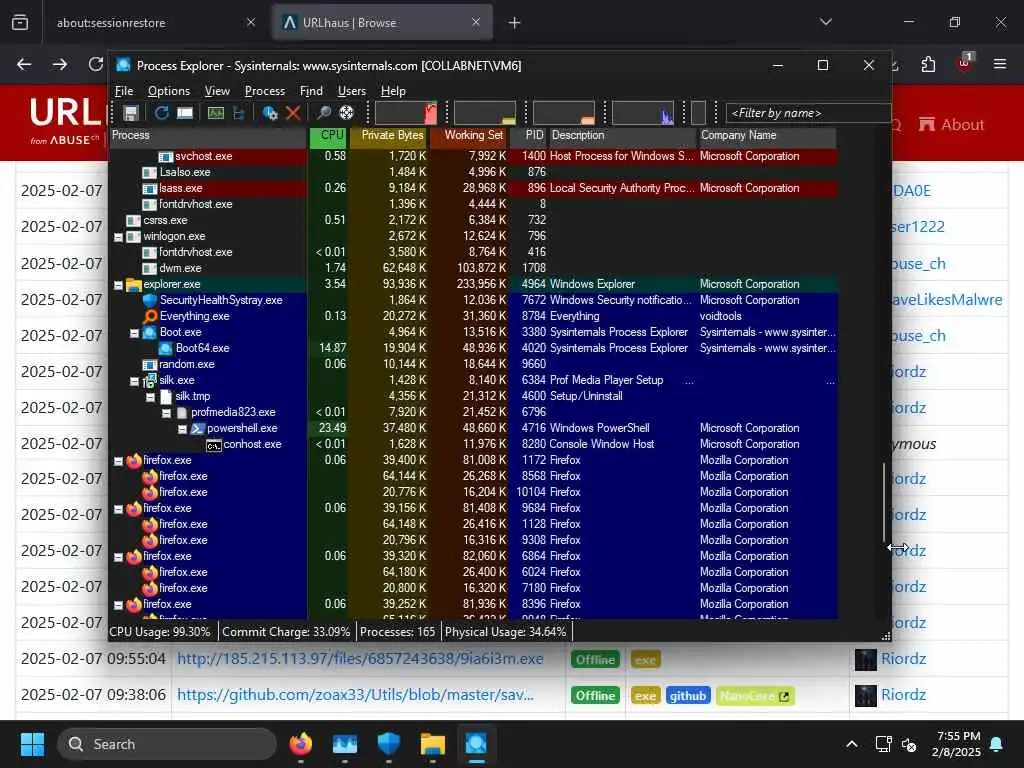Open the Users menu

[351, 91]
